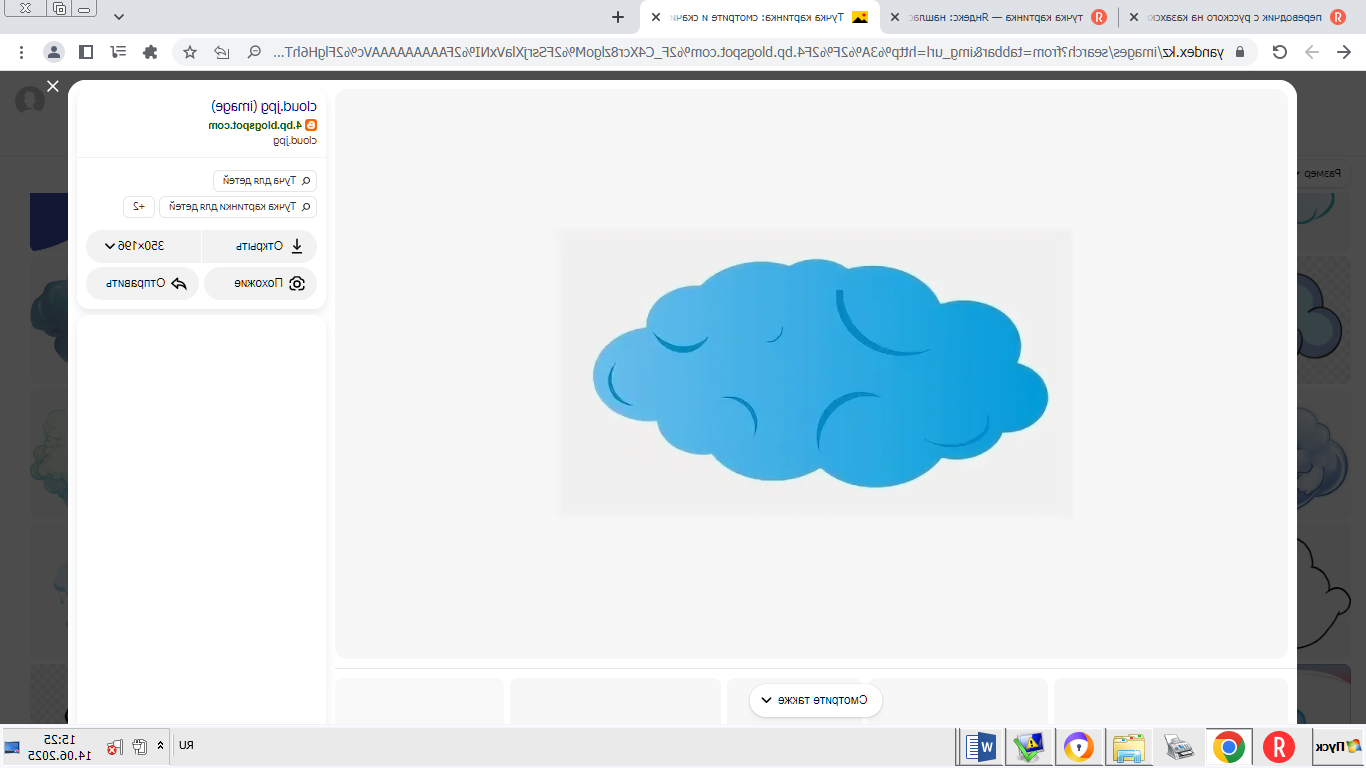Click the Открыть download button
Screen dimensions: 1366x768
pos(260,246)
